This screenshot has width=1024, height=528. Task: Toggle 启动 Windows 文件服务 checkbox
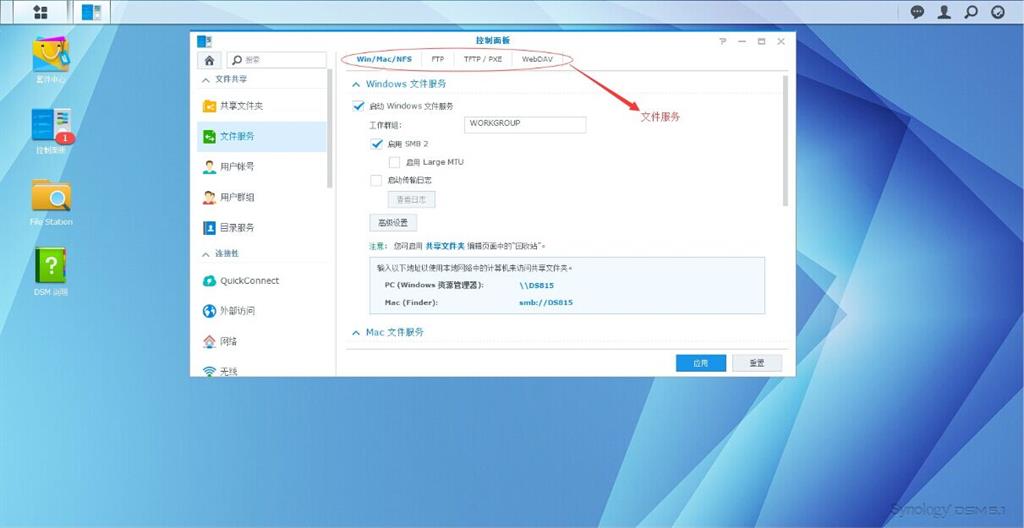click(359, 106)
